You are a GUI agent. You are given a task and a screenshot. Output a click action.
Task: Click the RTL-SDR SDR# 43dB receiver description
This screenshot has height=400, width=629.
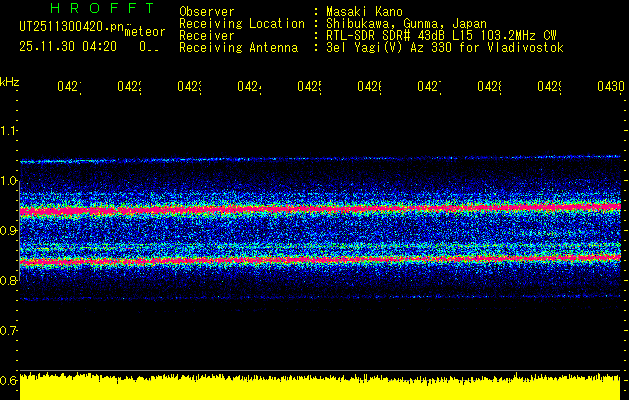click(441, 36)
